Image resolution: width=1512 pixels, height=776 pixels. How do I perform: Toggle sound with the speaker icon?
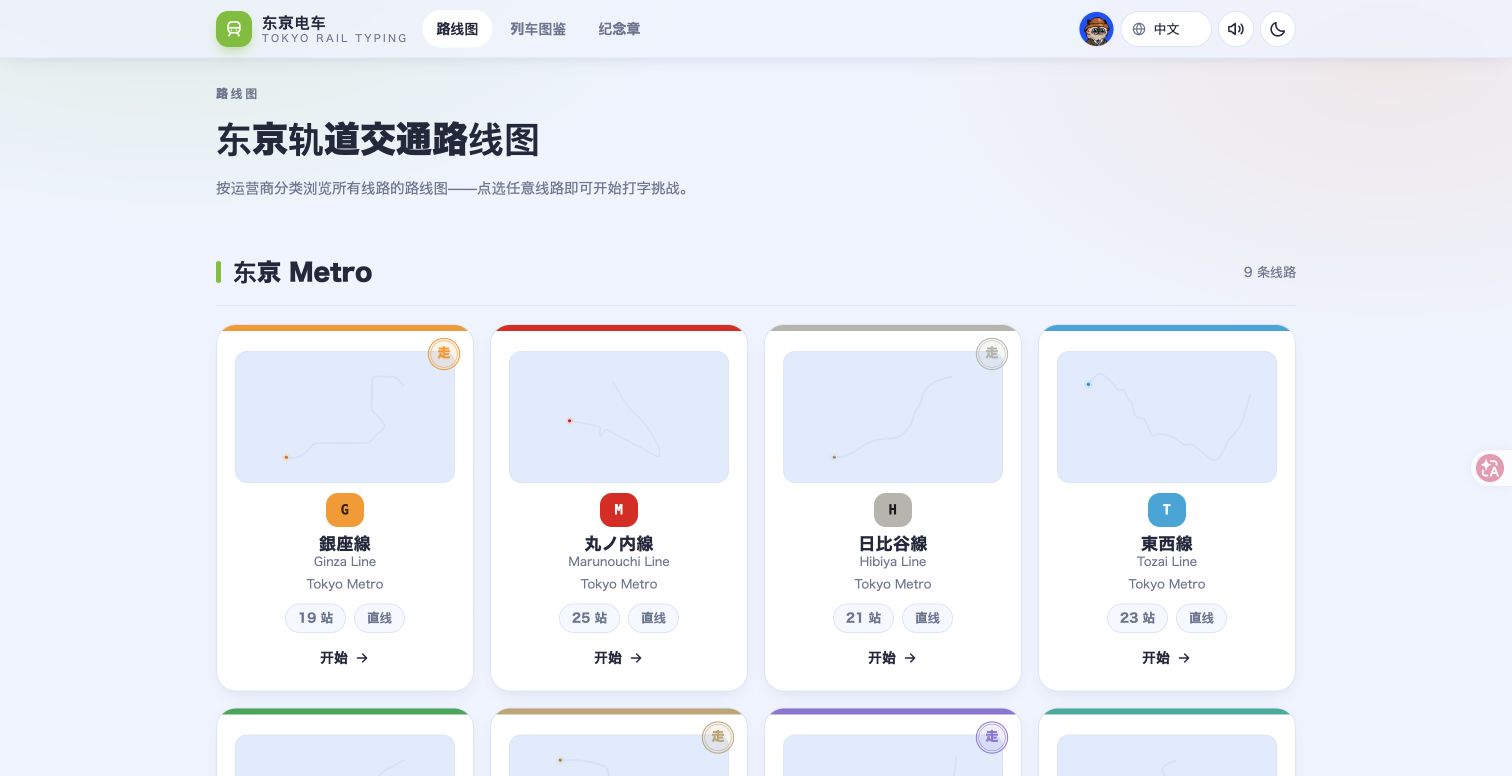(x=1236, y=29)
